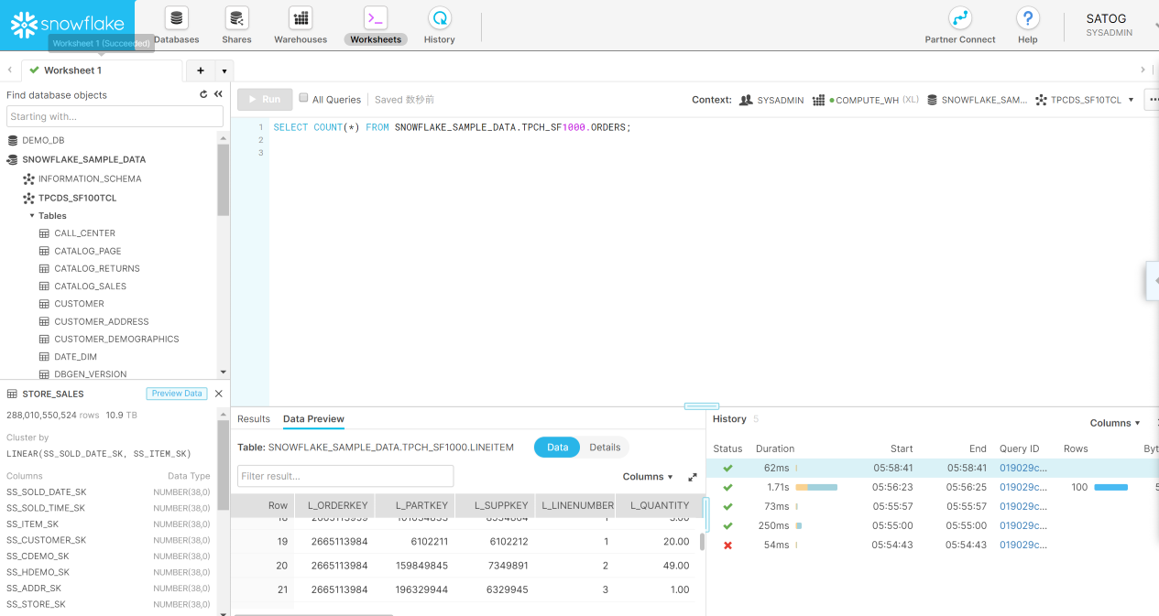Image resolution: width=1159 pixels, height=616 pixels.
Task: Change the SNOWFLAKE_SAM... database context
Action: tap(977, 100)
